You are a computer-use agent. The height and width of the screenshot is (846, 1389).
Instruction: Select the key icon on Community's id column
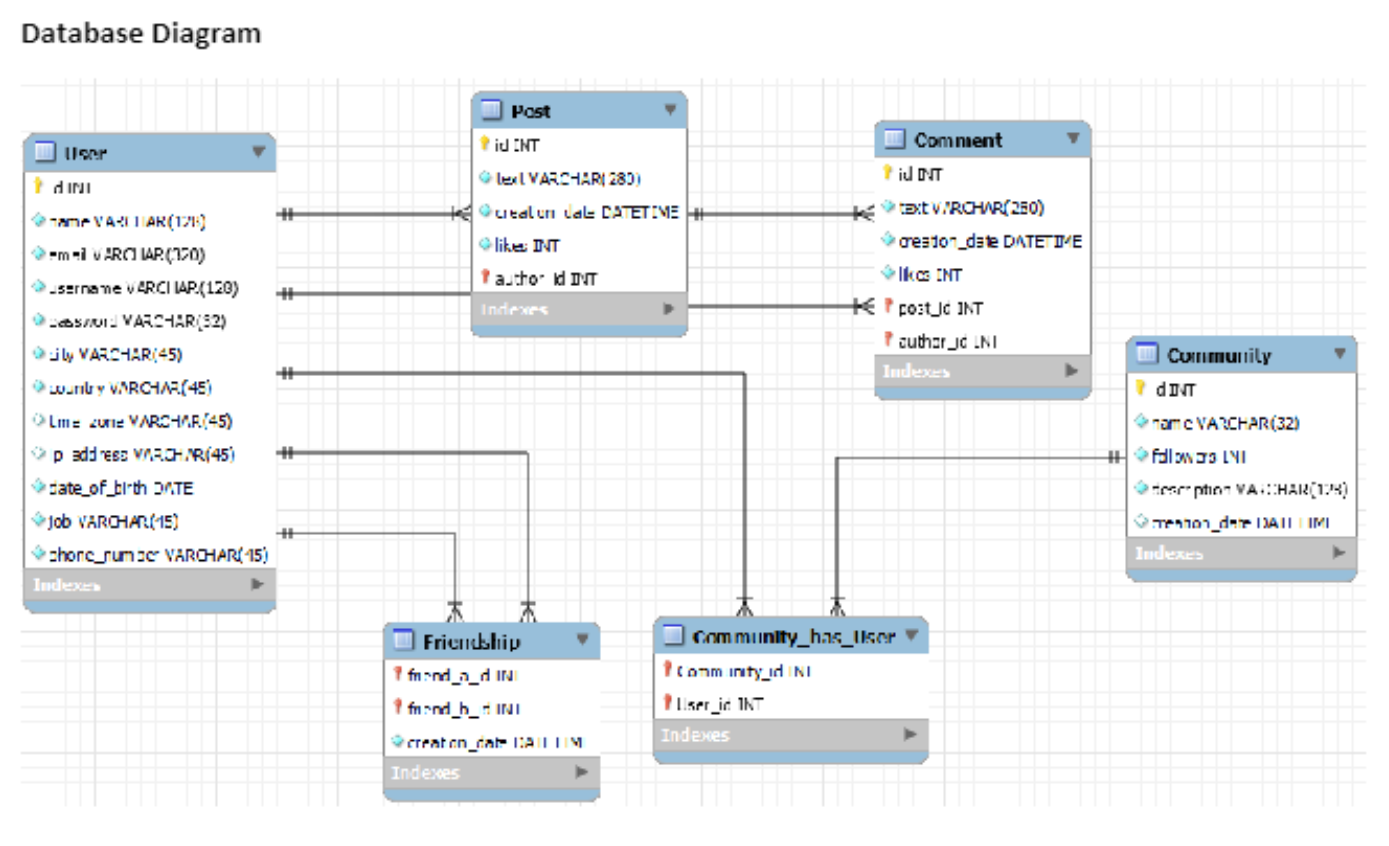1139,389
